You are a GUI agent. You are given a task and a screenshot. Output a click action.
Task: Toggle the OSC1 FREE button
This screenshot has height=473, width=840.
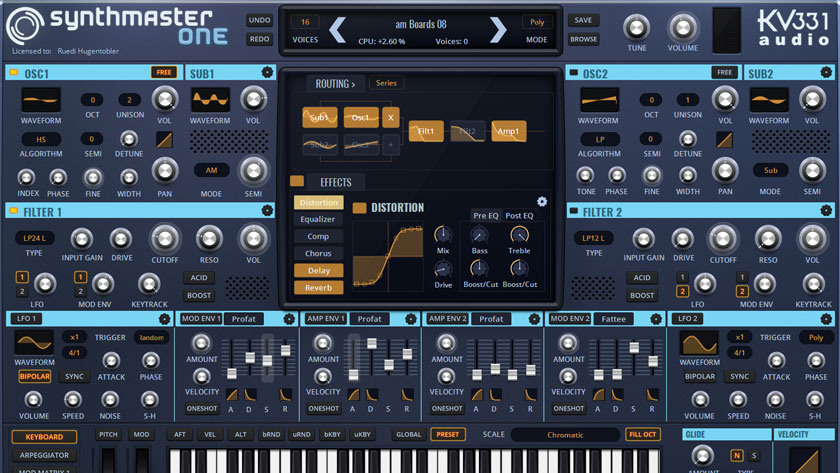(163, 72)
